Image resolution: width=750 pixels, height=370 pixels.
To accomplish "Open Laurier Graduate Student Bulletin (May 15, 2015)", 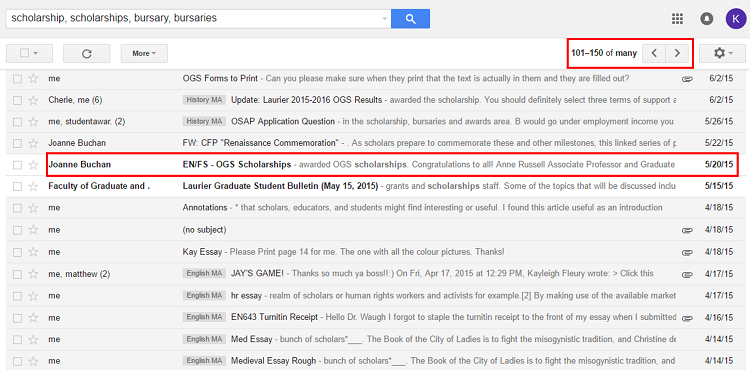I will (280, 186).
